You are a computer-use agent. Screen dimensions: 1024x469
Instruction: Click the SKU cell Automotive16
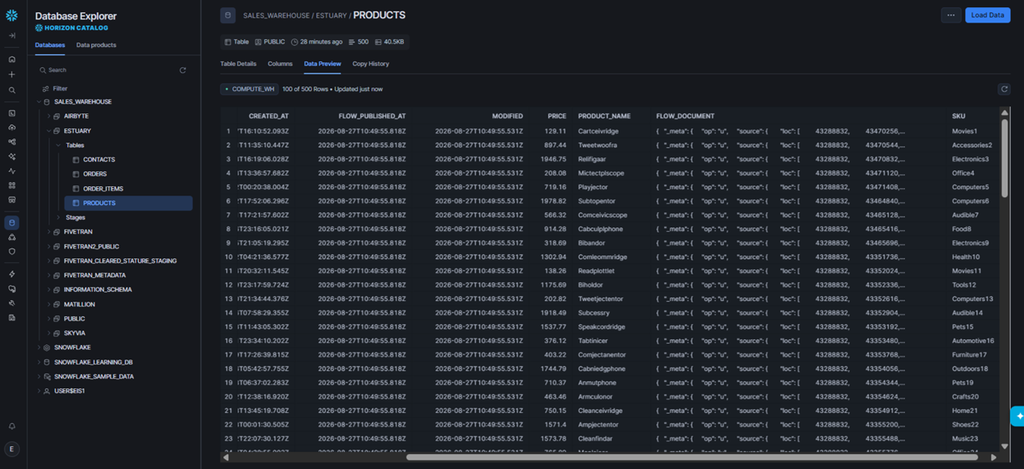pyautogui.click(x=973, y=341)
